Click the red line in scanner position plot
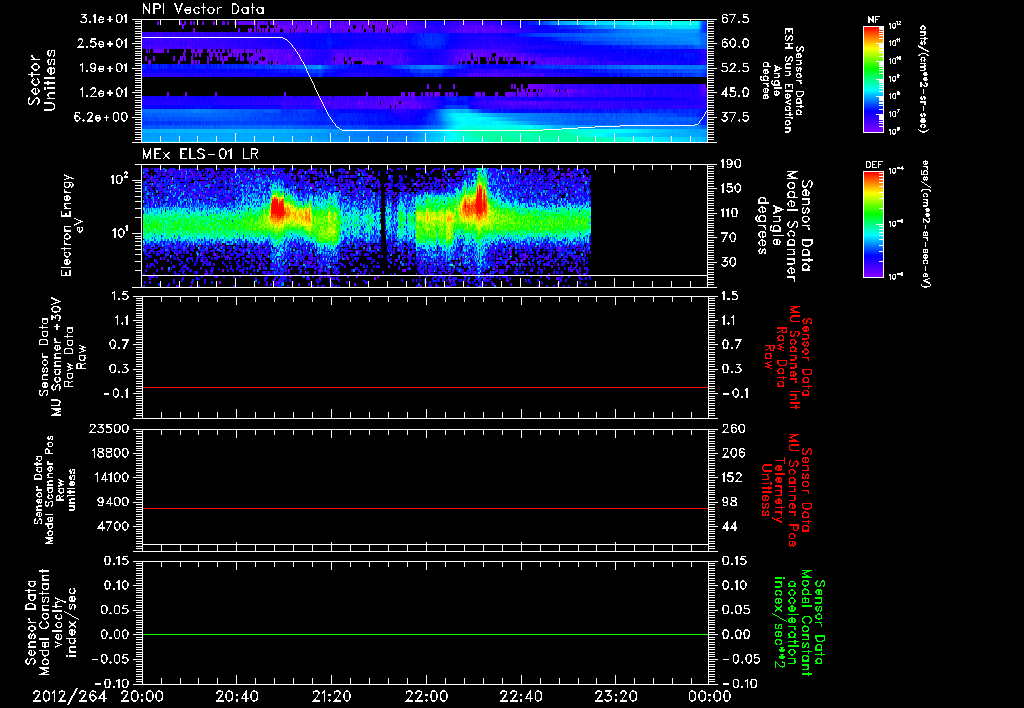This screenshot has height=708, width=1024. 424,508
